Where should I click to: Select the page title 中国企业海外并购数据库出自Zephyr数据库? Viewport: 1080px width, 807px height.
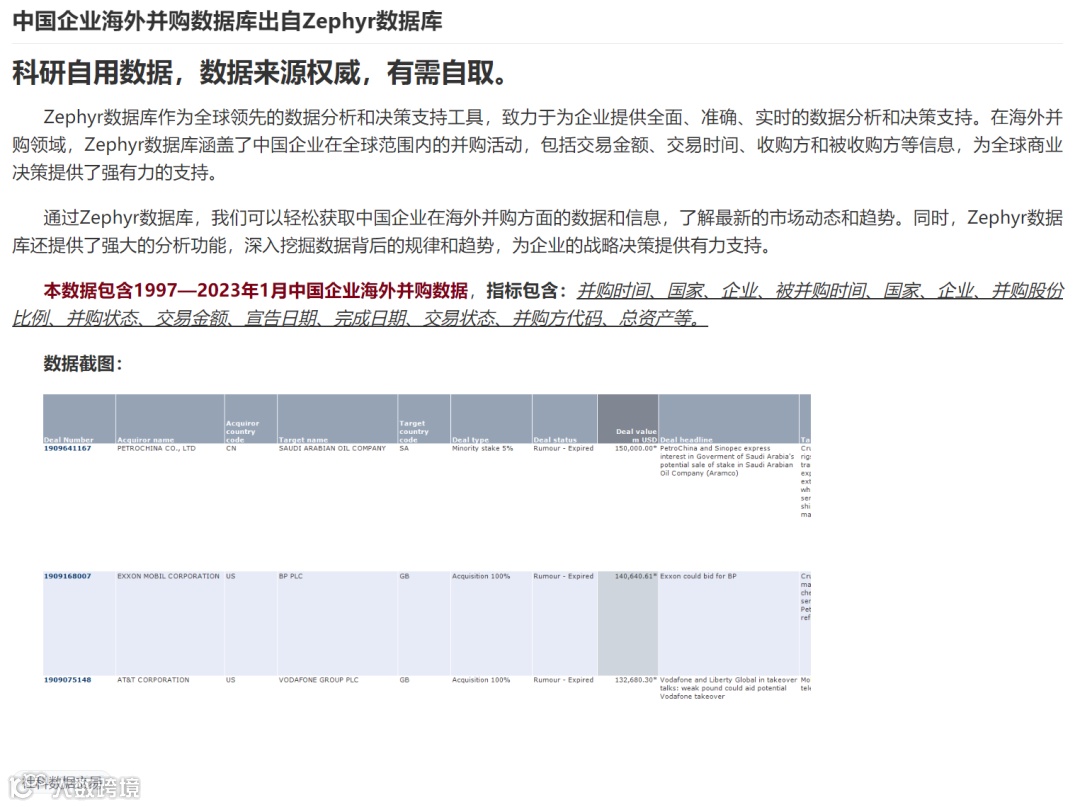click(227, 21)
